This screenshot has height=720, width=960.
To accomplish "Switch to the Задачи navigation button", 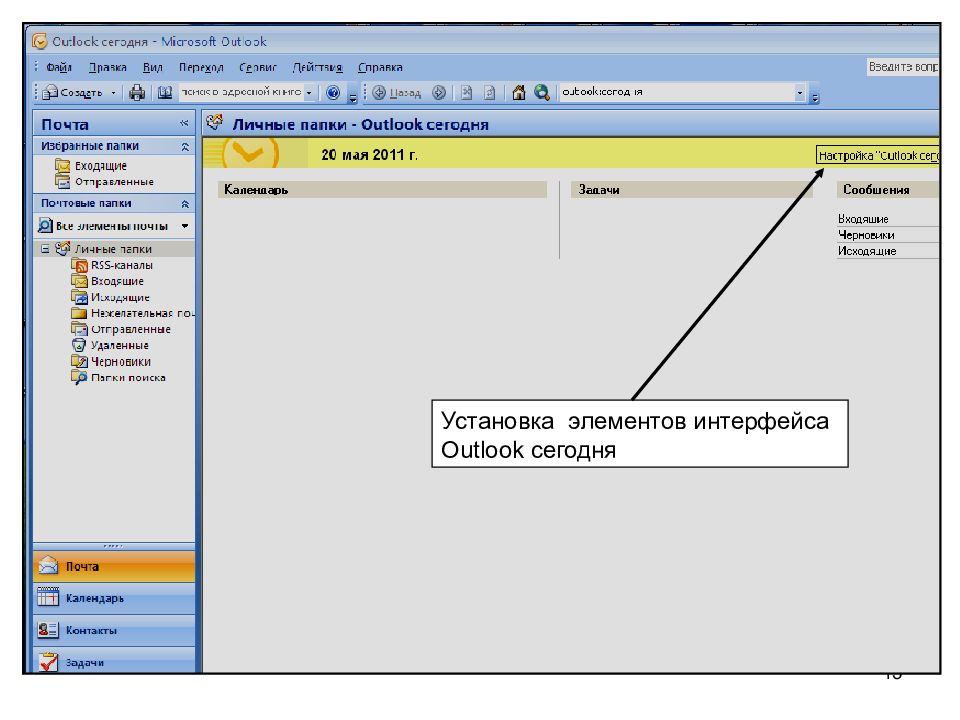I will (x=114, y=661).
